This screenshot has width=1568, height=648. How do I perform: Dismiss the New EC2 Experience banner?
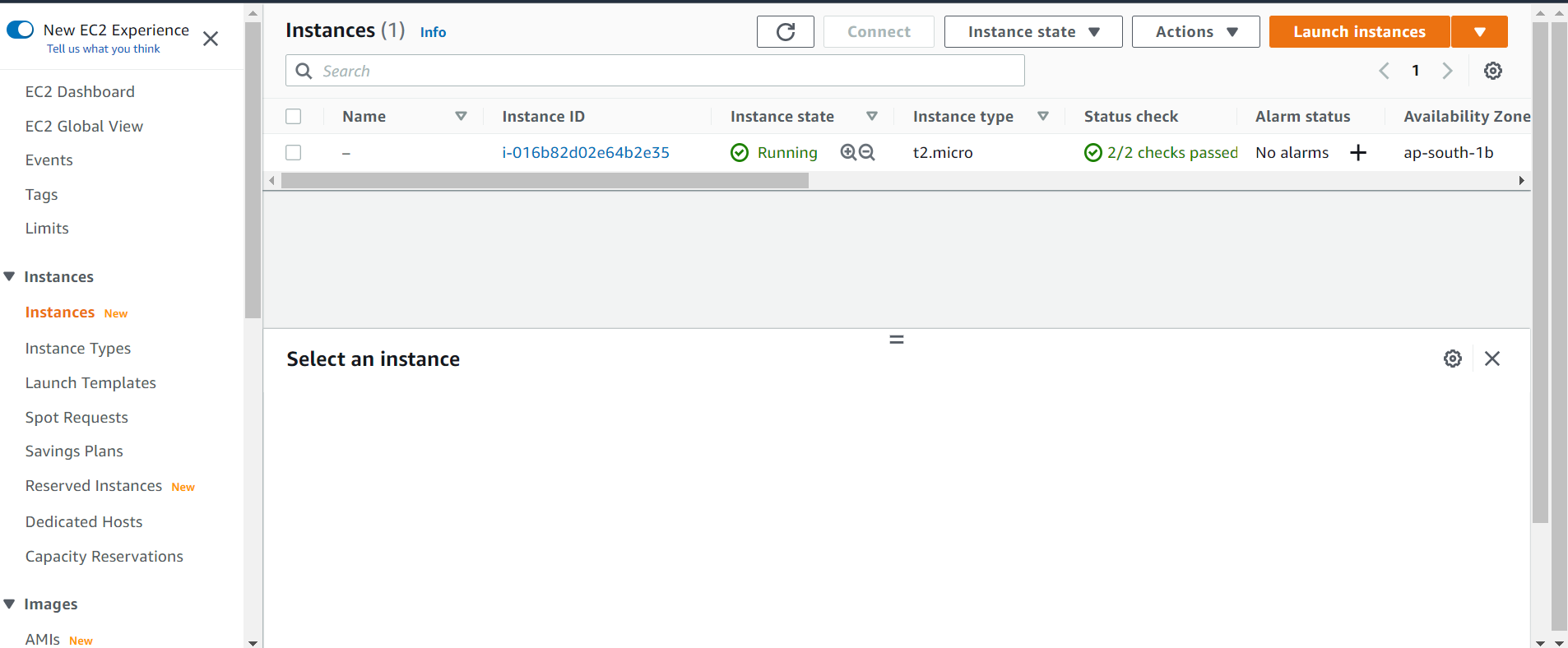[x=211, y=39]
